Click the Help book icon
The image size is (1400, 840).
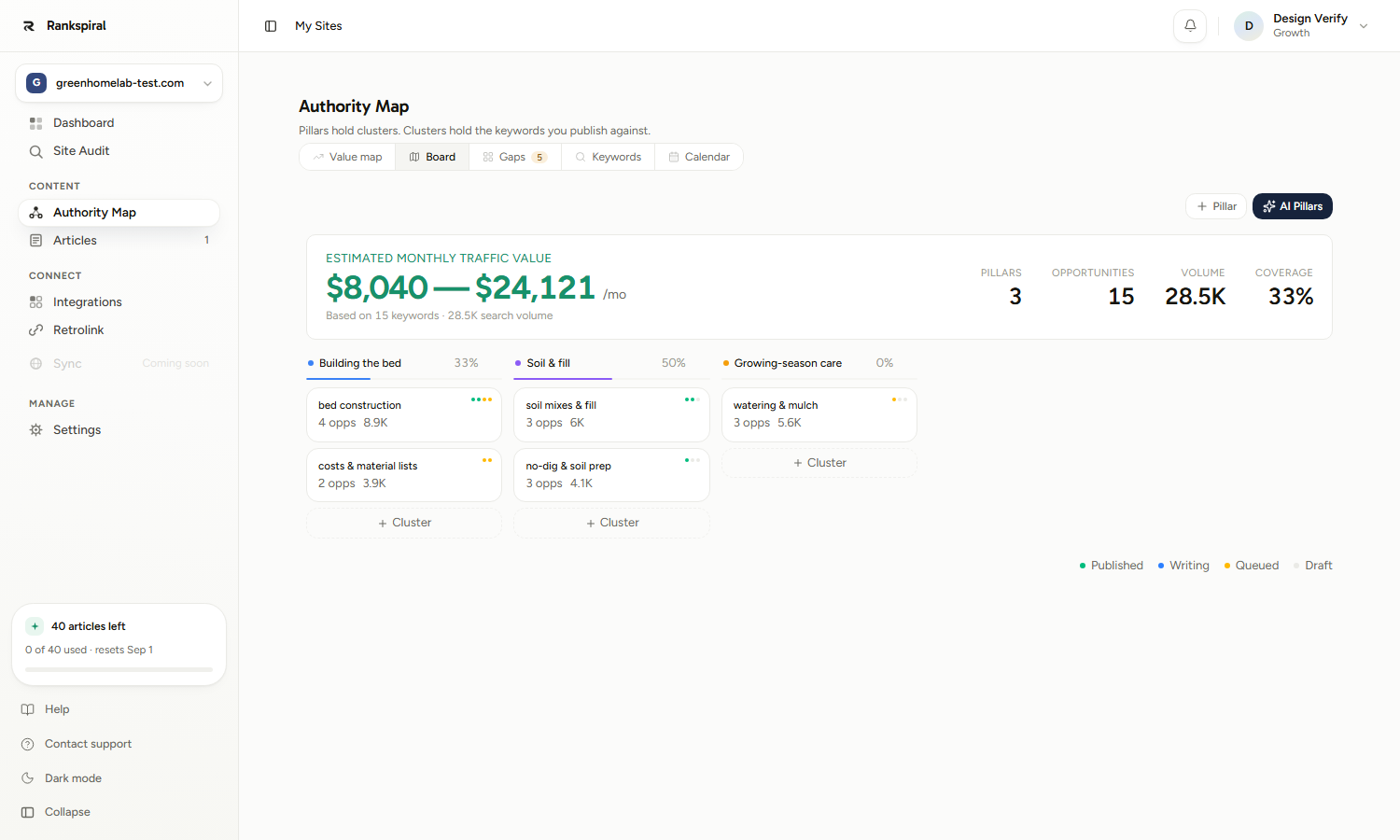[28, 709]
